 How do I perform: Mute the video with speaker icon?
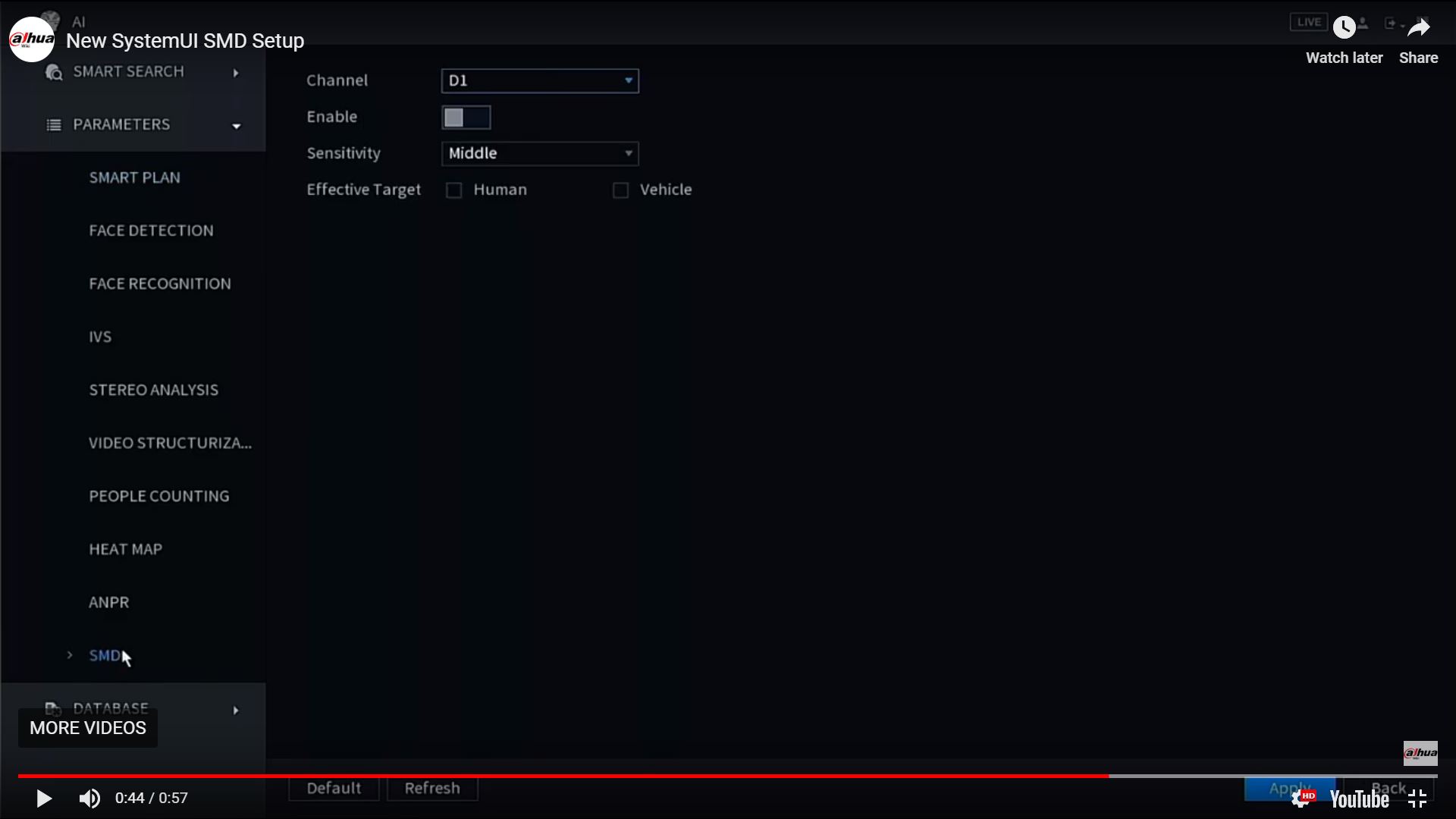(89, 799)
